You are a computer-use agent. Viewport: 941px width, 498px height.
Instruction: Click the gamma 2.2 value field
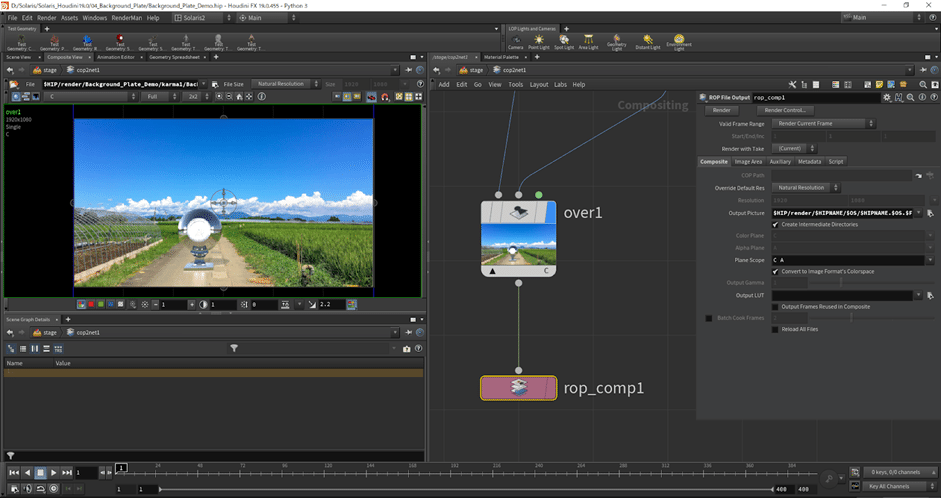point(331,305)
